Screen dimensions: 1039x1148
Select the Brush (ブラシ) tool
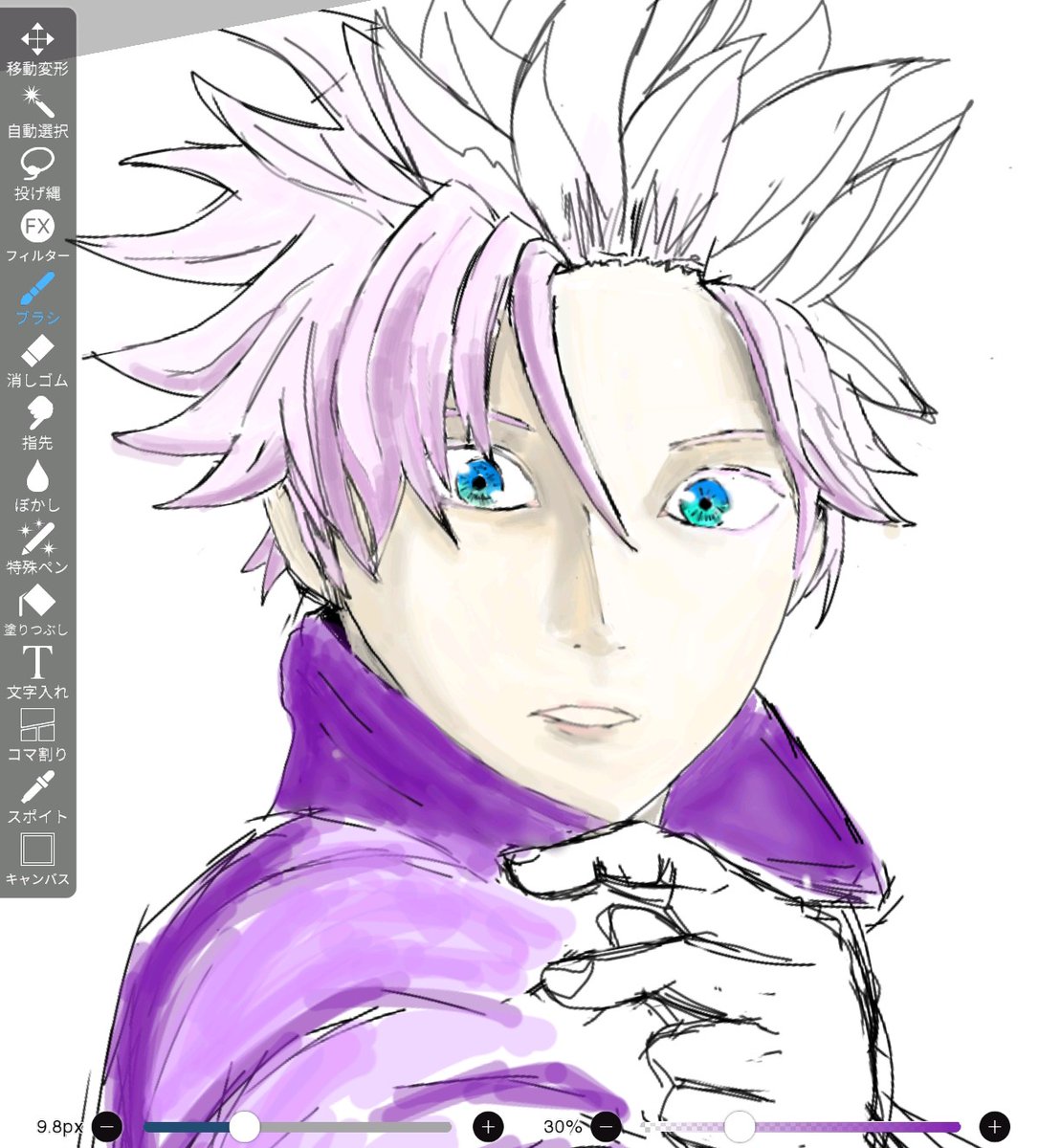click(37, 298)
